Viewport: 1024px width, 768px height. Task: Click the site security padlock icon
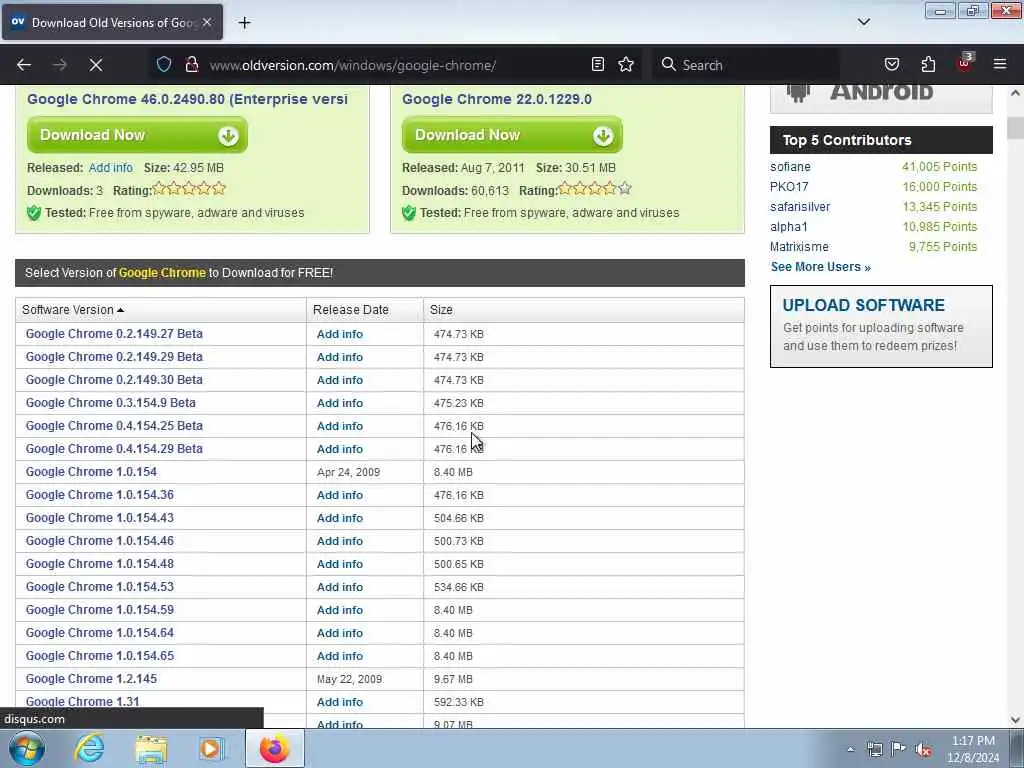tap(192, 65)
